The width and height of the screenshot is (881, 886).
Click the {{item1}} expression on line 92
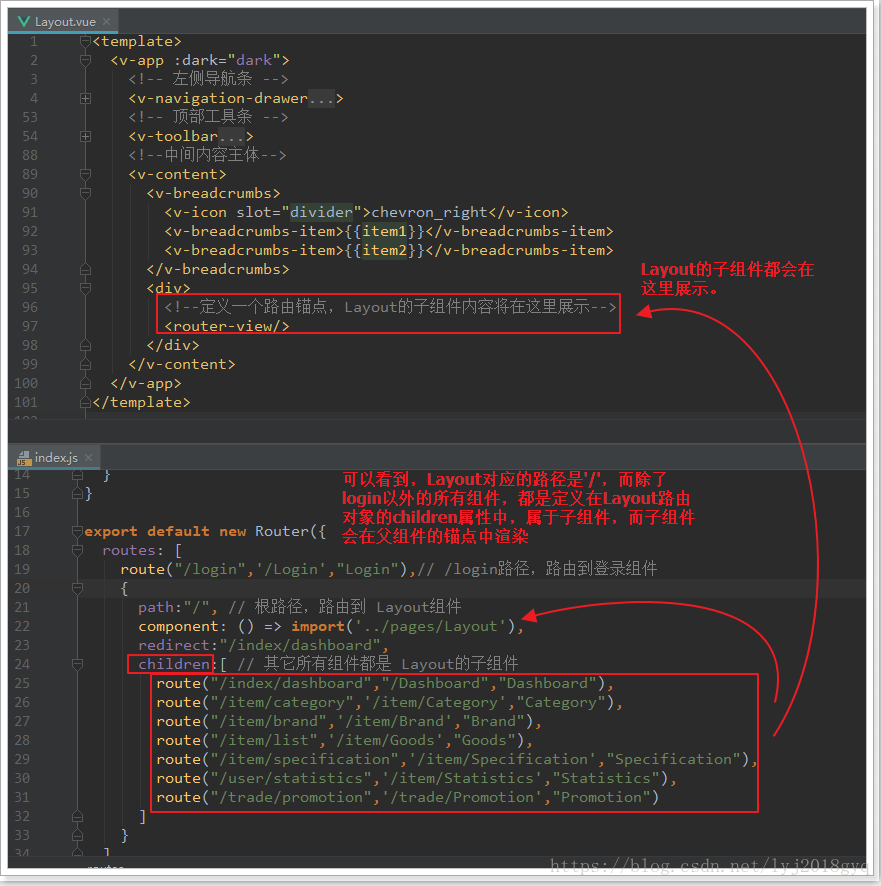click(384, 231)
